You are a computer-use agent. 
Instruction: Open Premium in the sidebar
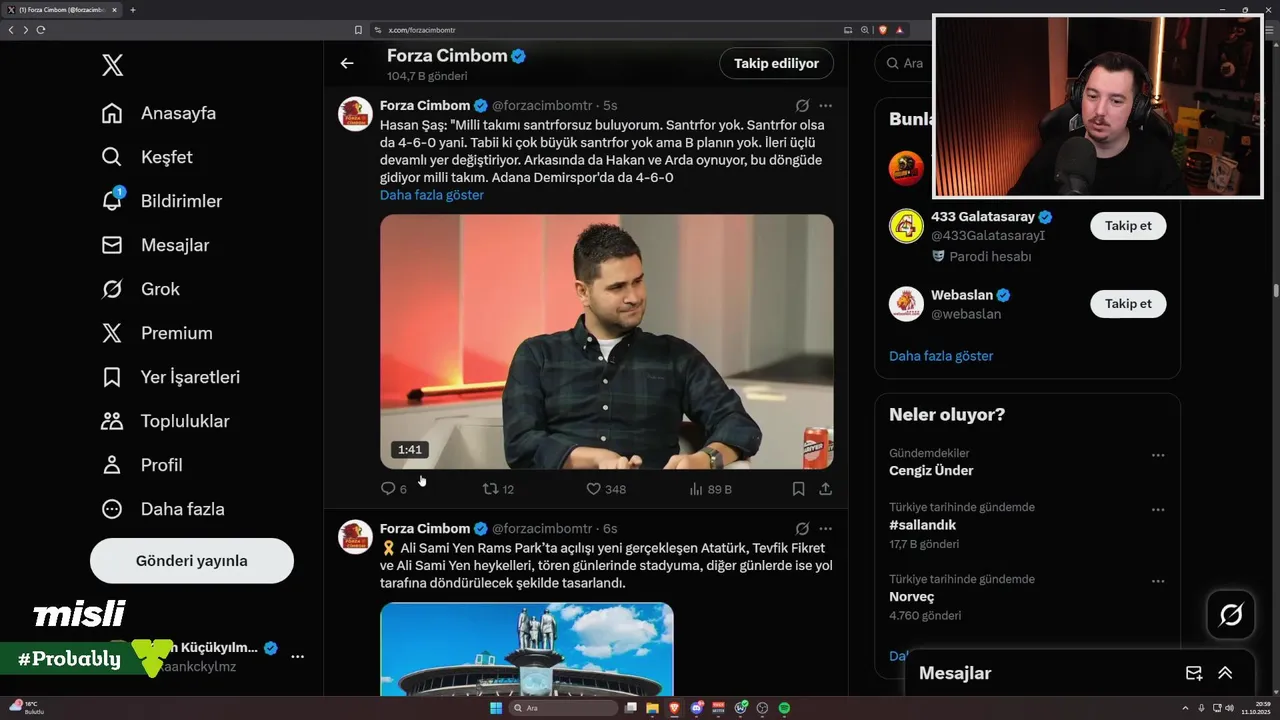point(157,333)
